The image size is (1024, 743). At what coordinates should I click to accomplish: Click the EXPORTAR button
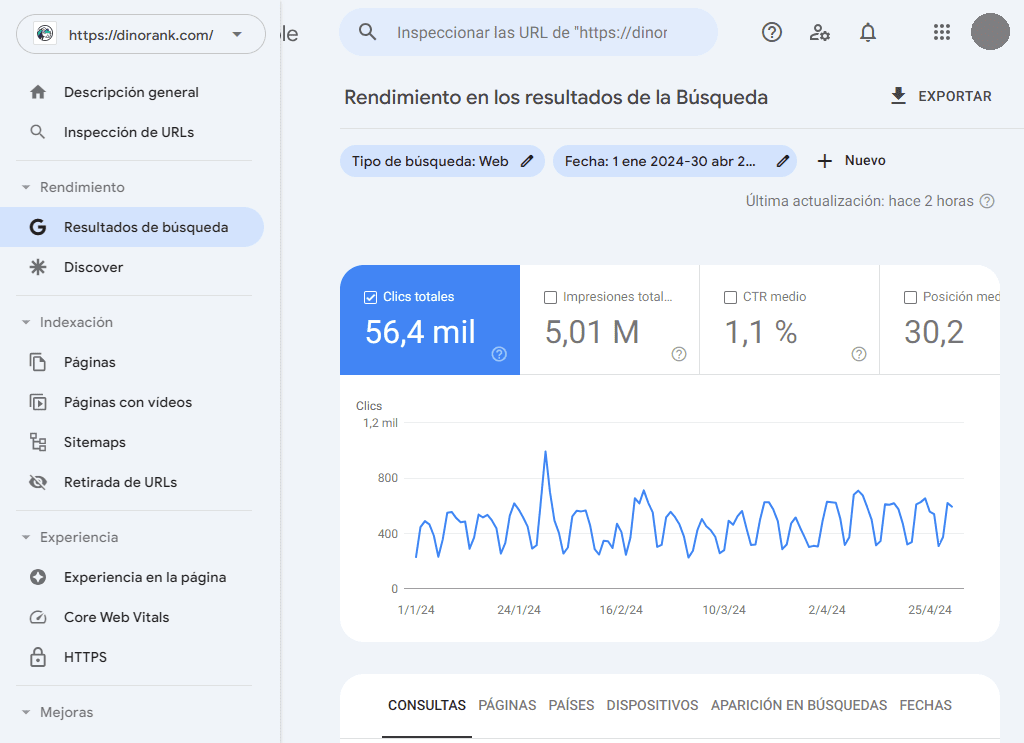pyautogui.click(x=940, y=96)
